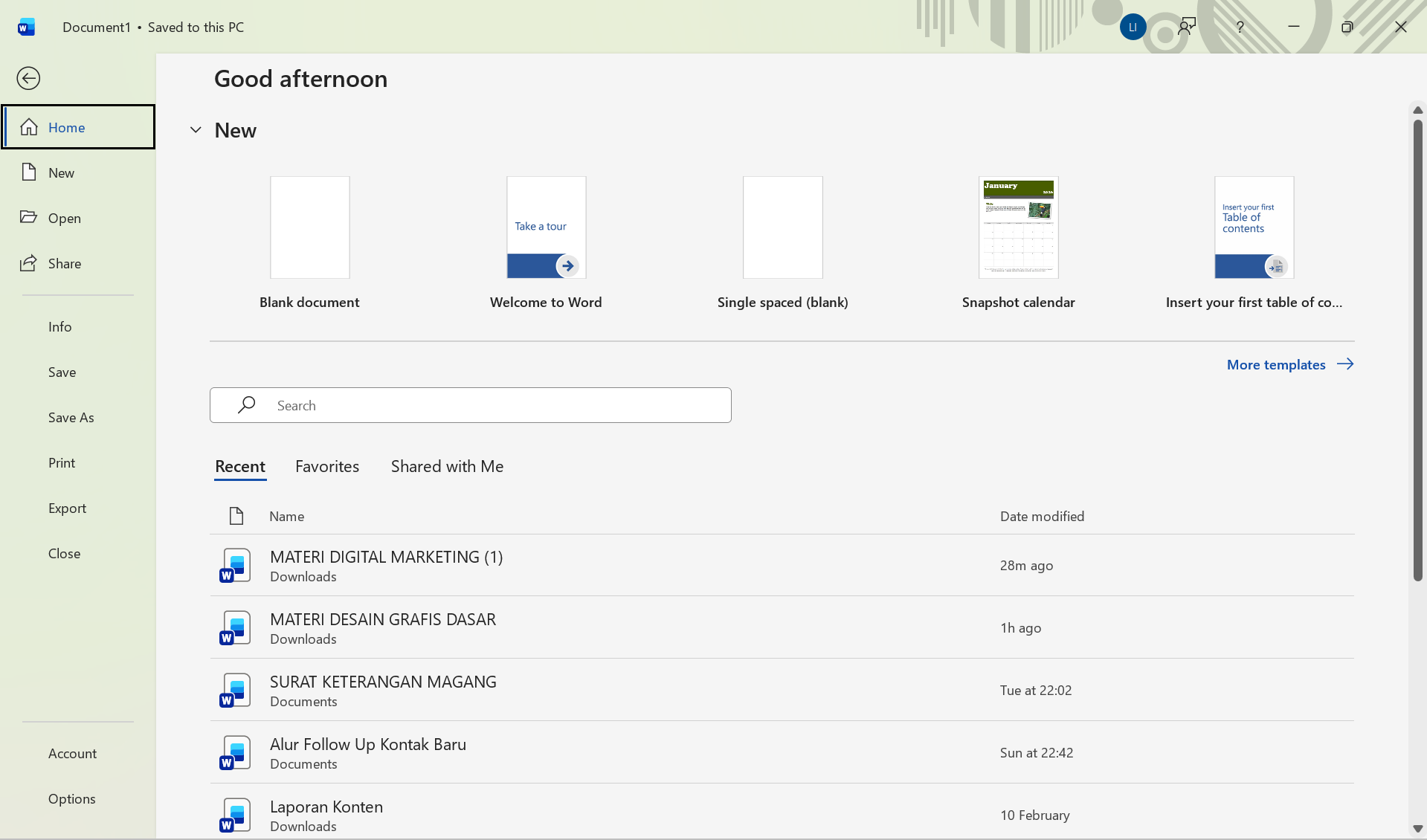
Task: Open the Options menu item
Action: 72,798
